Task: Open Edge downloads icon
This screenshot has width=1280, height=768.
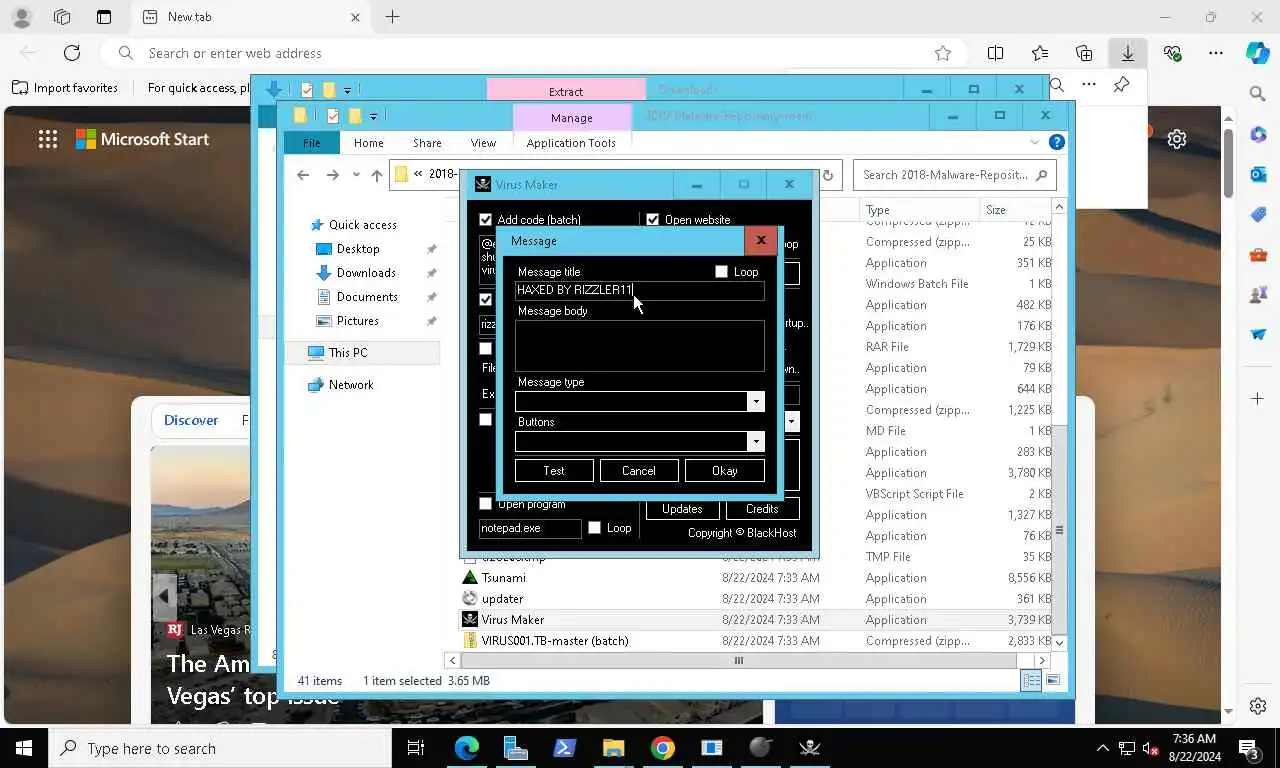Action: click(x=1128, y=53)
